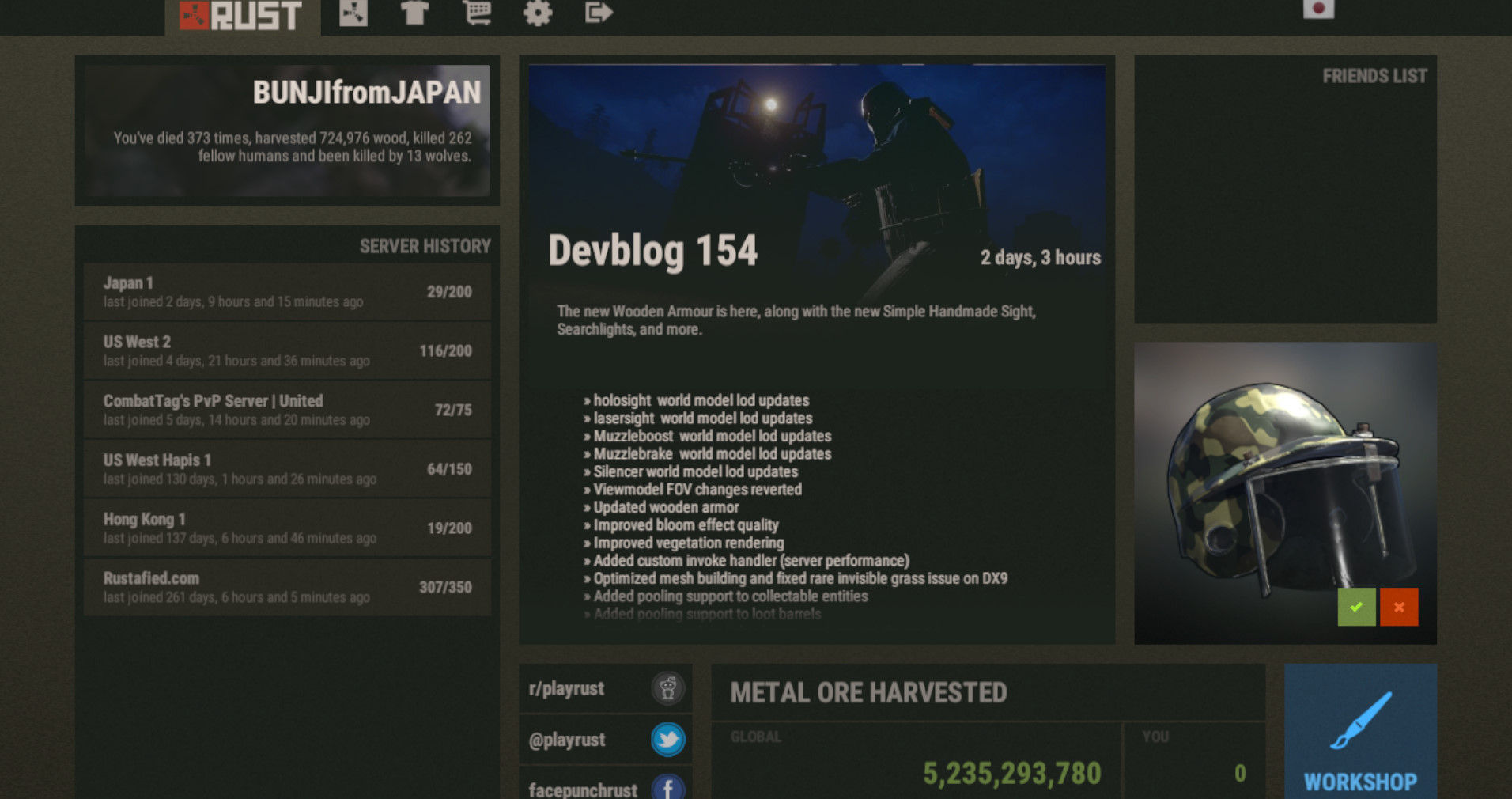Viewport: 1512px width, 799px height.
Task: Open the server browser icon
Action: pyautogui.click(x=353, y=13)
